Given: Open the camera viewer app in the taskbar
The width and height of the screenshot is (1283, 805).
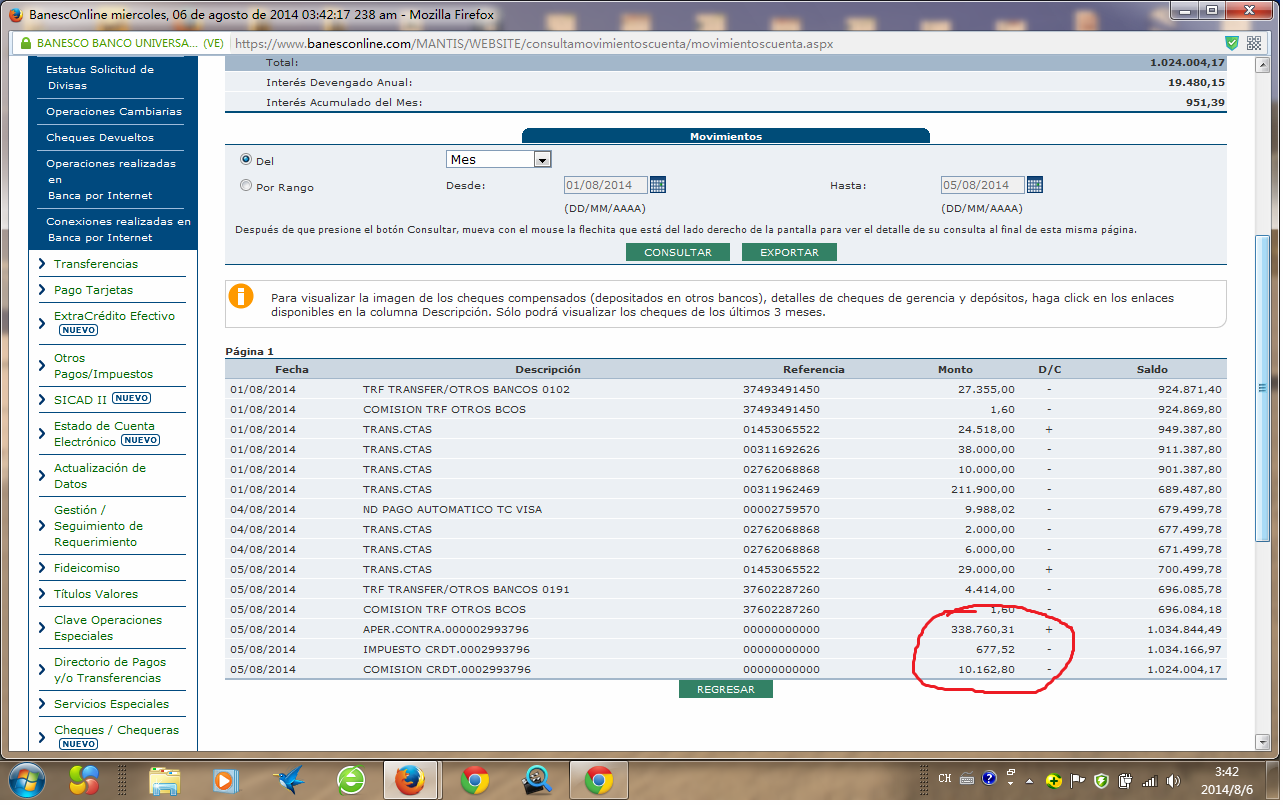Looking at the screenshot, I should coord(536,780).
